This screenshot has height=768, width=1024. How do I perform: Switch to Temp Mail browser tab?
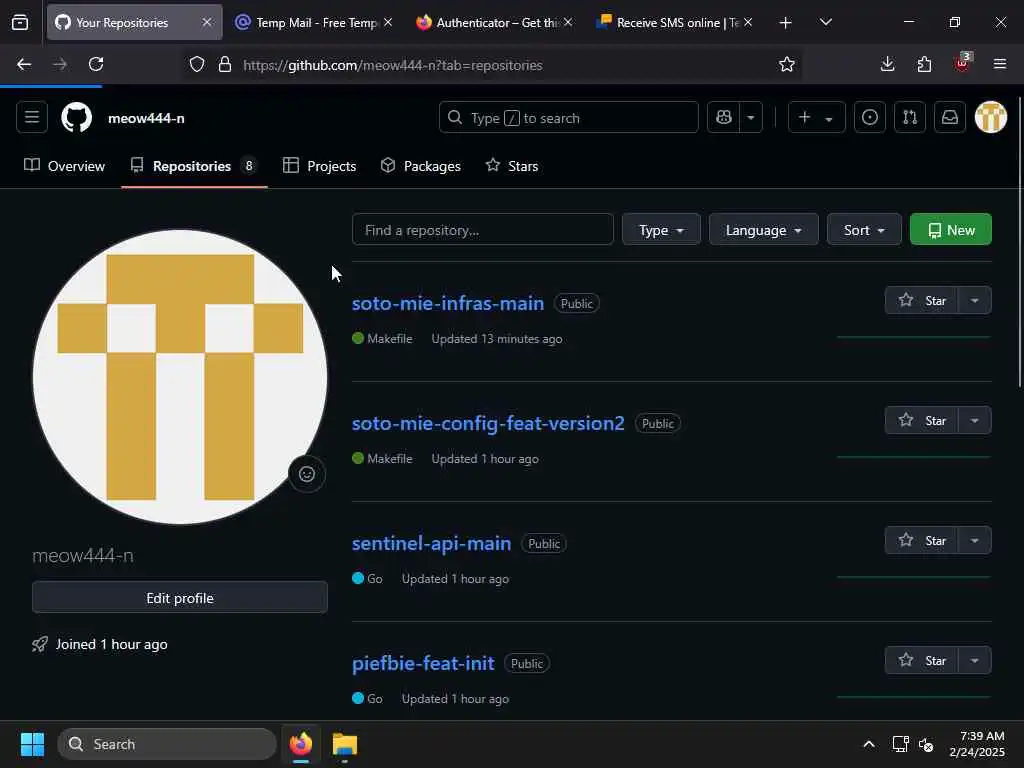click(x=313, y=22)
